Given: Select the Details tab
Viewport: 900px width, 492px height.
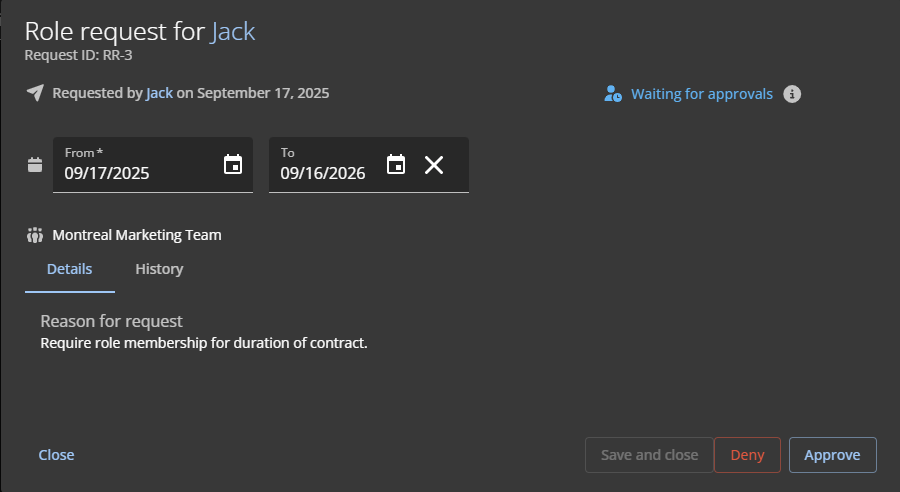Looking at the screenshot, I should click(x=69, y=269).
